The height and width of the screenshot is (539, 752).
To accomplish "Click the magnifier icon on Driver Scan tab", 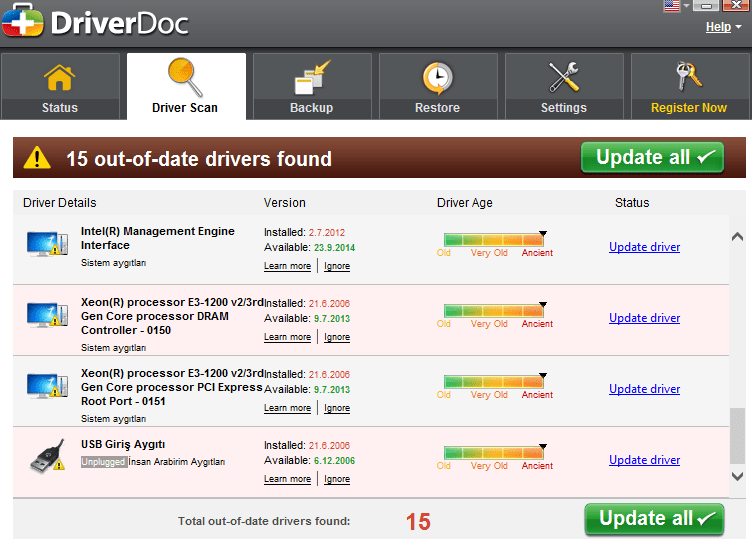I will pyautogui.click(x=185, y=77).
